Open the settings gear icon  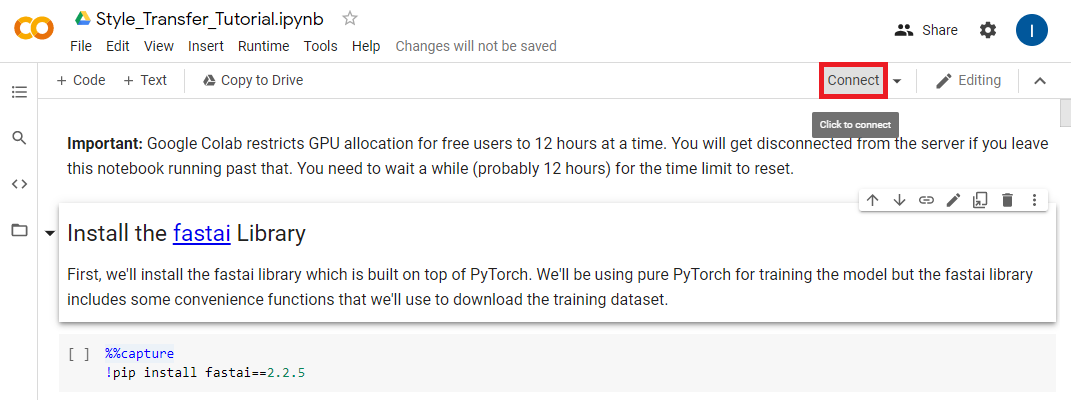(988, 30)
